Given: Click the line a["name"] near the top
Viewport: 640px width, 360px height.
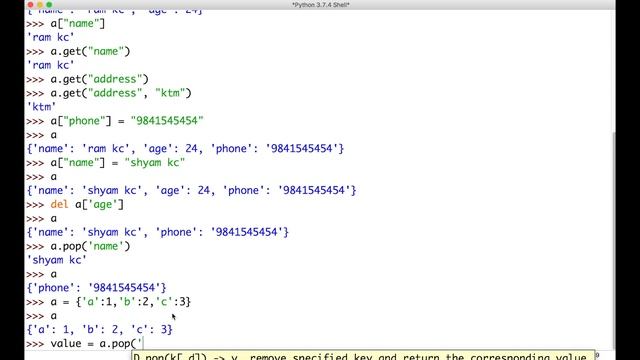Looking at the screenshot, I should point(65,24).
